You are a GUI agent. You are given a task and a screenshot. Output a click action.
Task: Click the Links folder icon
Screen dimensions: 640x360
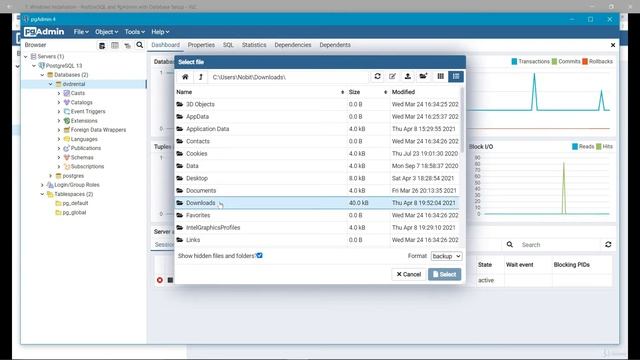[x=180, y=240]
